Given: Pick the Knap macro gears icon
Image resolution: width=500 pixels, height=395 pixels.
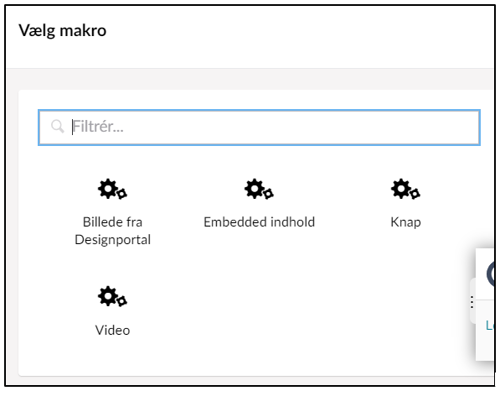Looking at the screenshot, I should click(405, 189).
